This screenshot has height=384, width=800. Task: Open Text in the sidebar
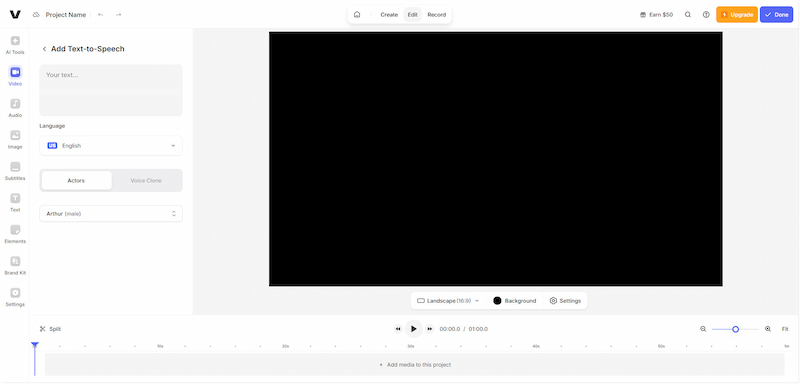point(15,202)
